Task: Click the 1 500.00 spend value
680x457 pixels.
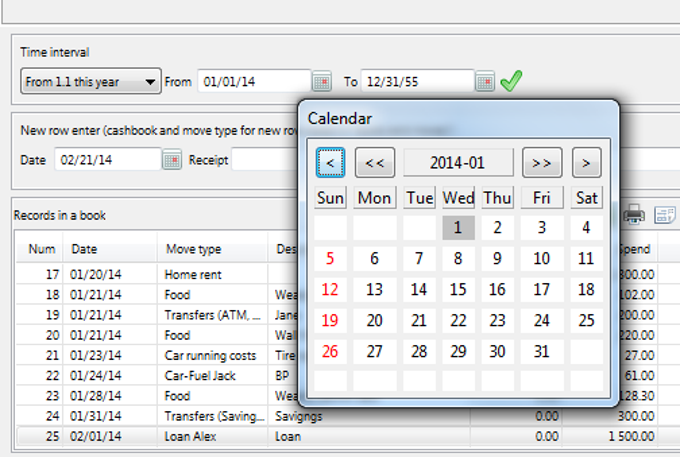Action: (x=631, y=437)
